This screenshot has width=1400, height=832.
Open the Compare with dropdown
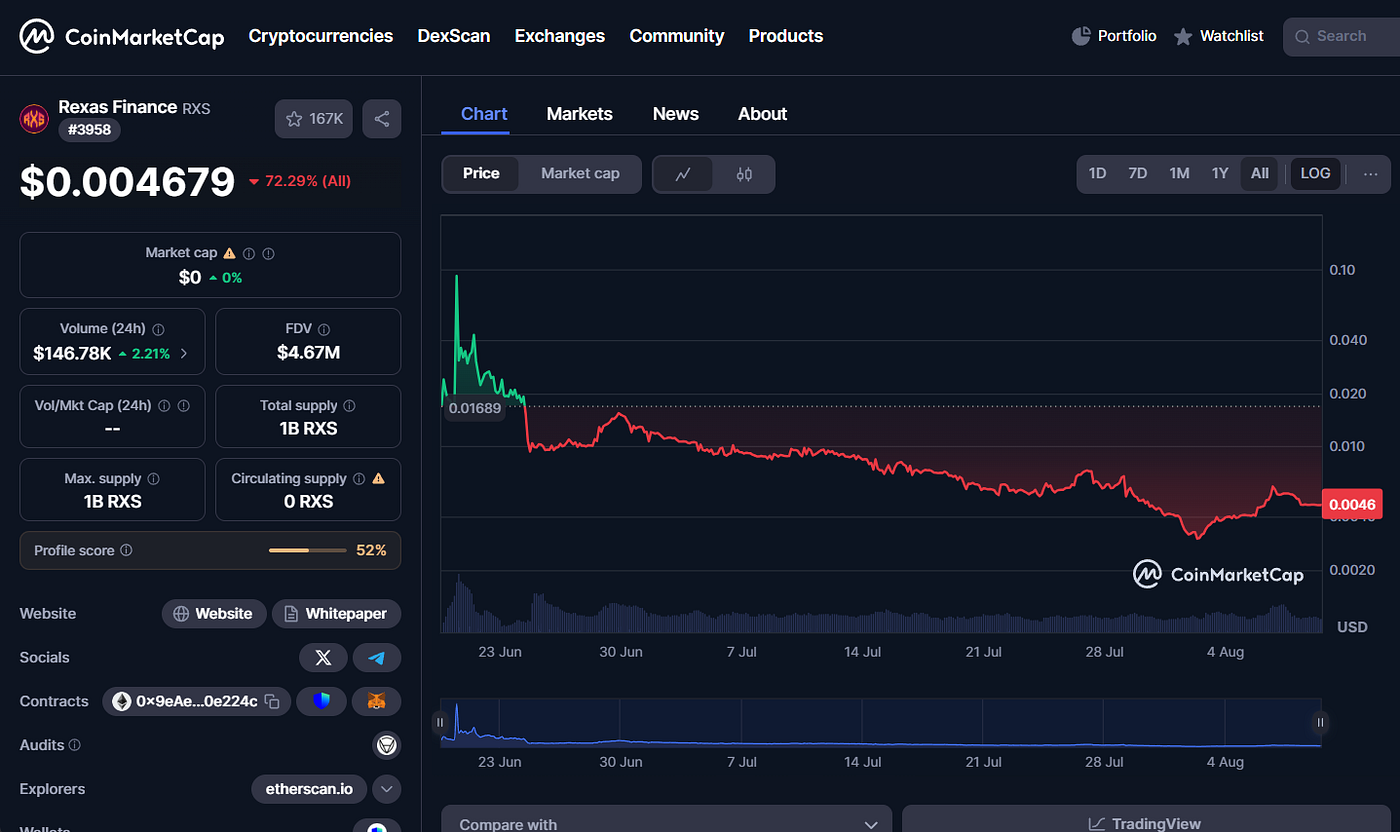[667, 824]
